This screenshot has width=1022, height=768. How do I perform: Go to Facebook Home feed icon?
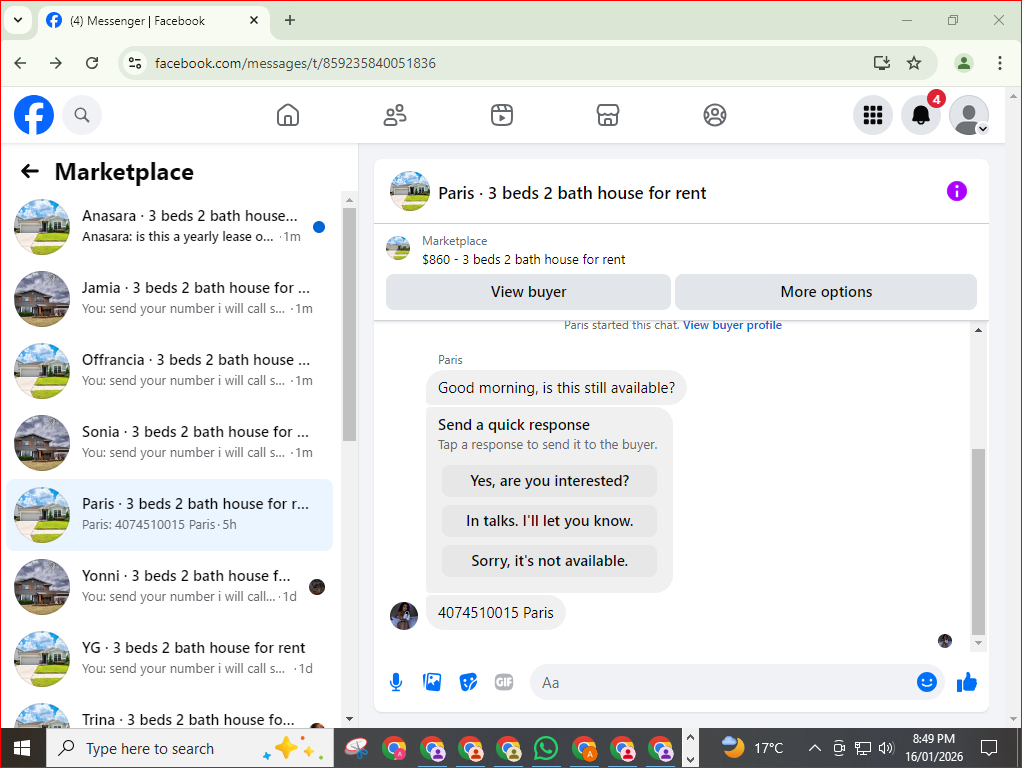point(287,115)
